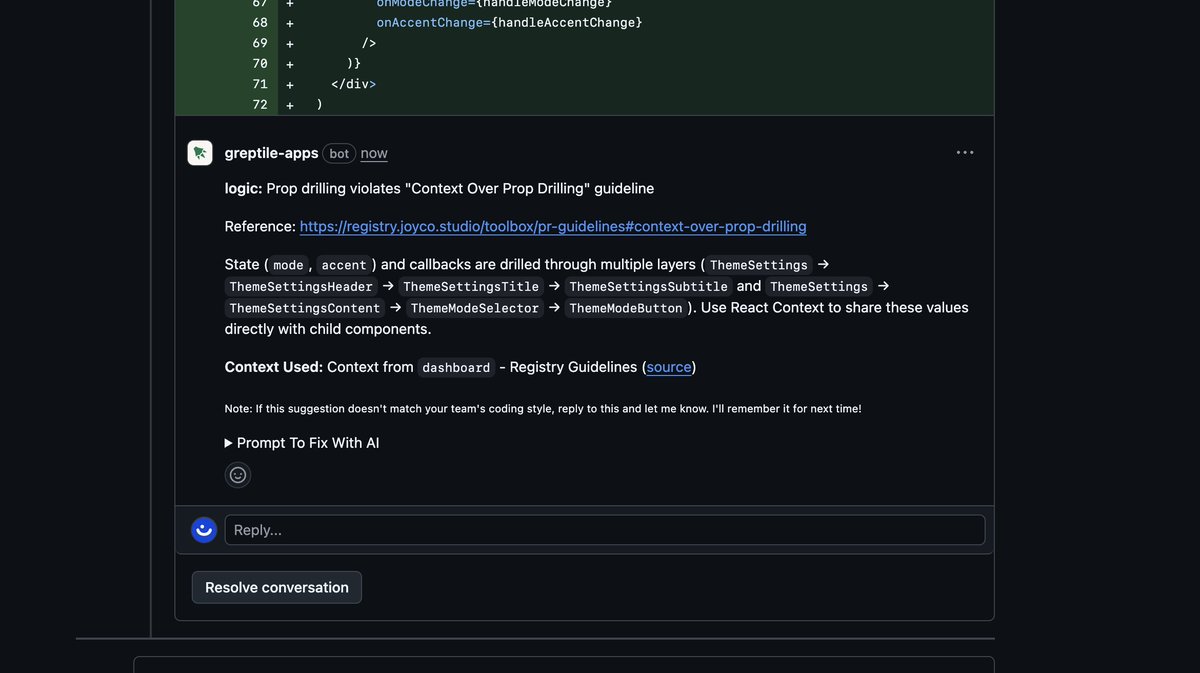
Task: Add an emoji reaction with smiley icon
Action: pos(238,475)
